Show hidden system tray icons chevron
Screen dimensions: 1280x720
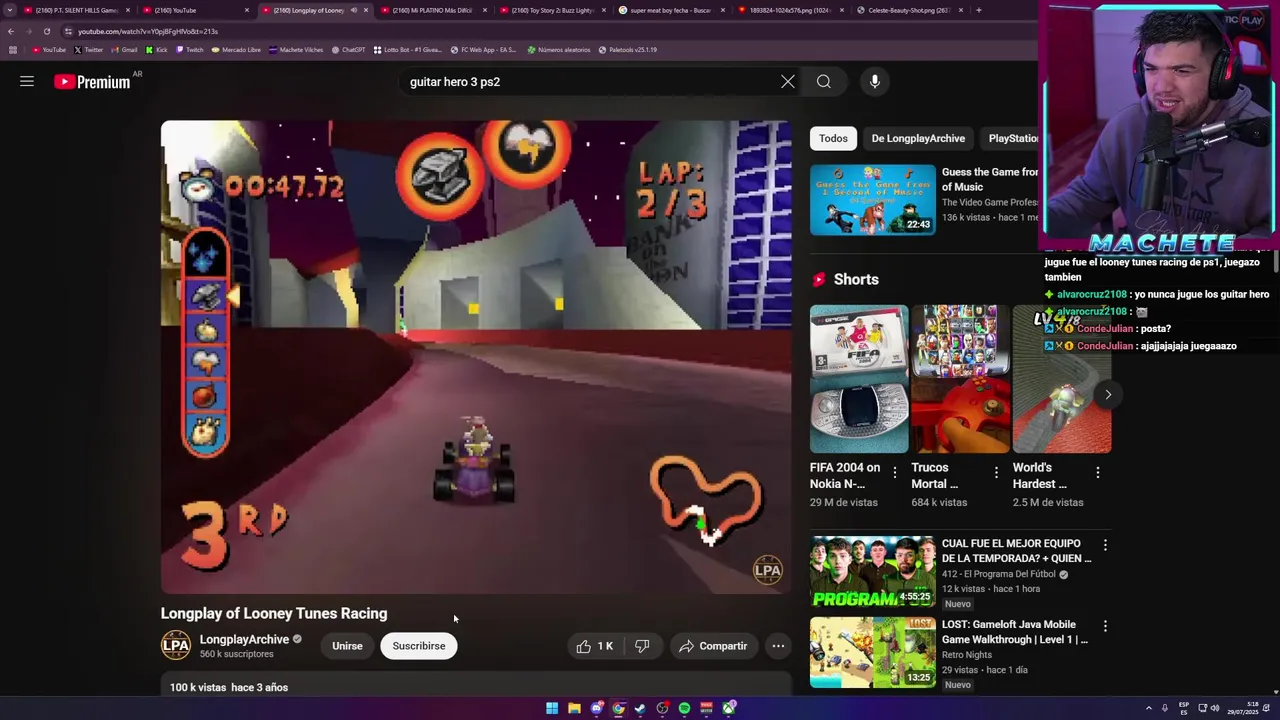tap(1148, 708)
